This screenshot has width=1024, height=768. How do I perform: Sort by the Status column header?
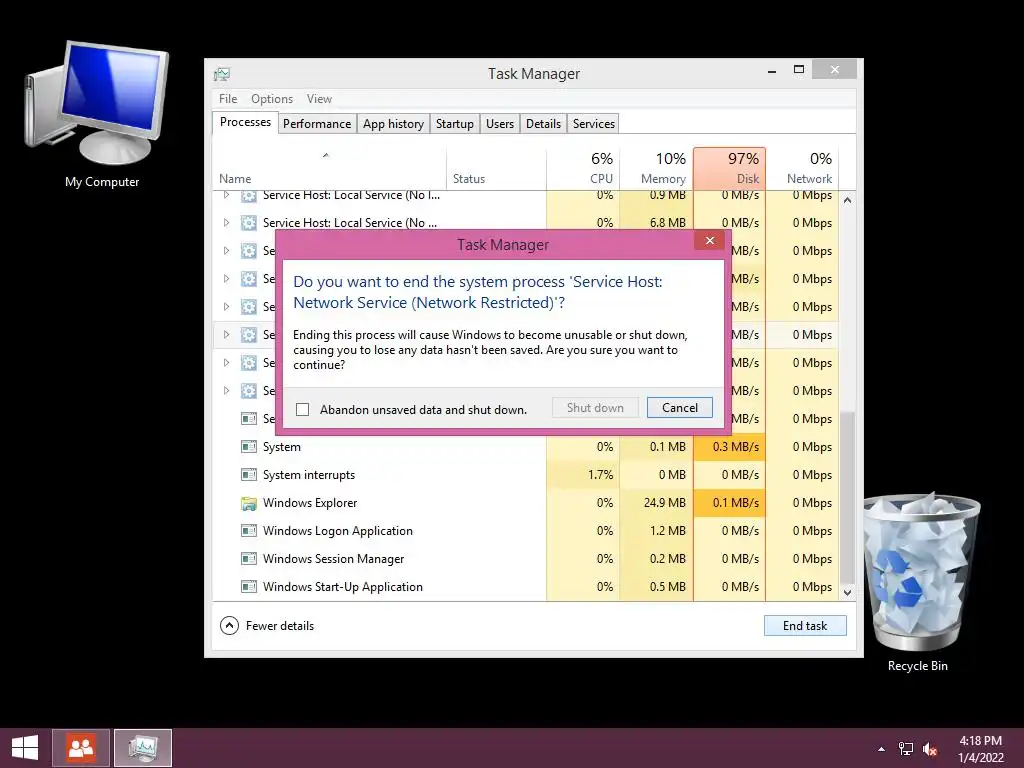point(496,168)
